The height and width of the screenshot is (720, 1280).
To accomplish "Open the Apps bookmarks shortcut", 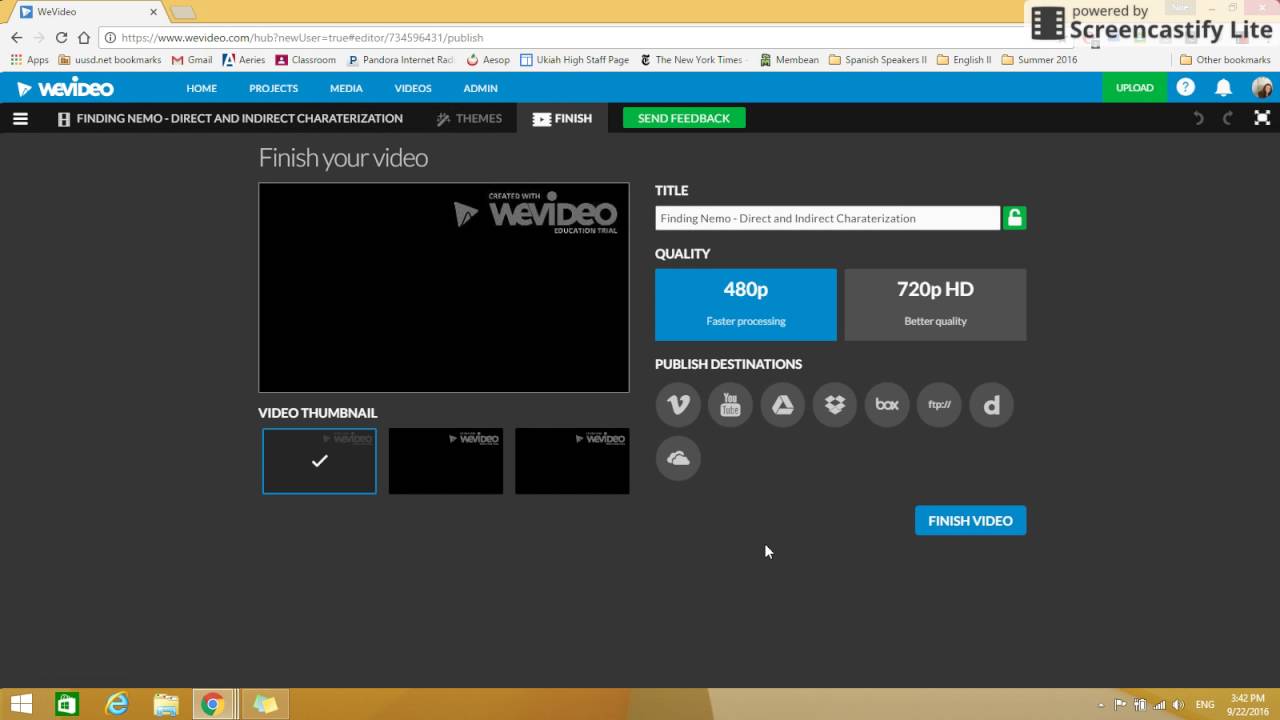I will coord(29,60).
